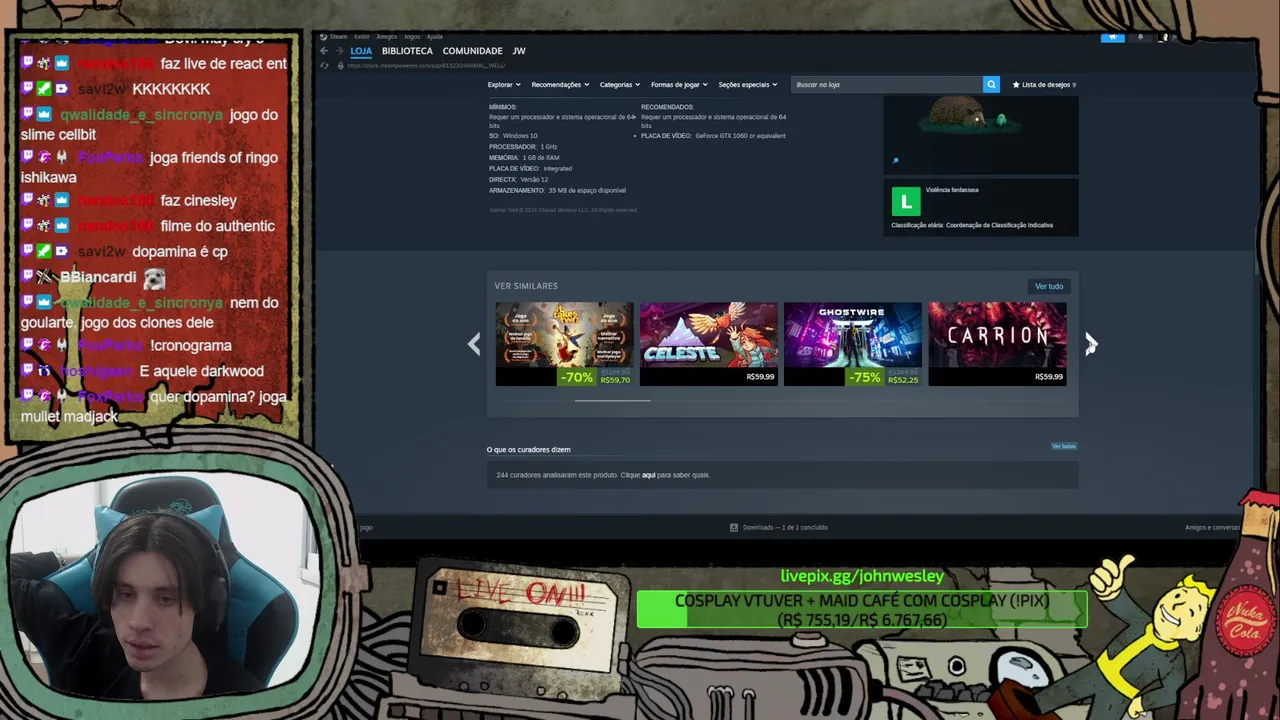Viewport: 1280px width, 720px height.
Task: Switch to the BIBLIOTECA tab
Action: 407,51
